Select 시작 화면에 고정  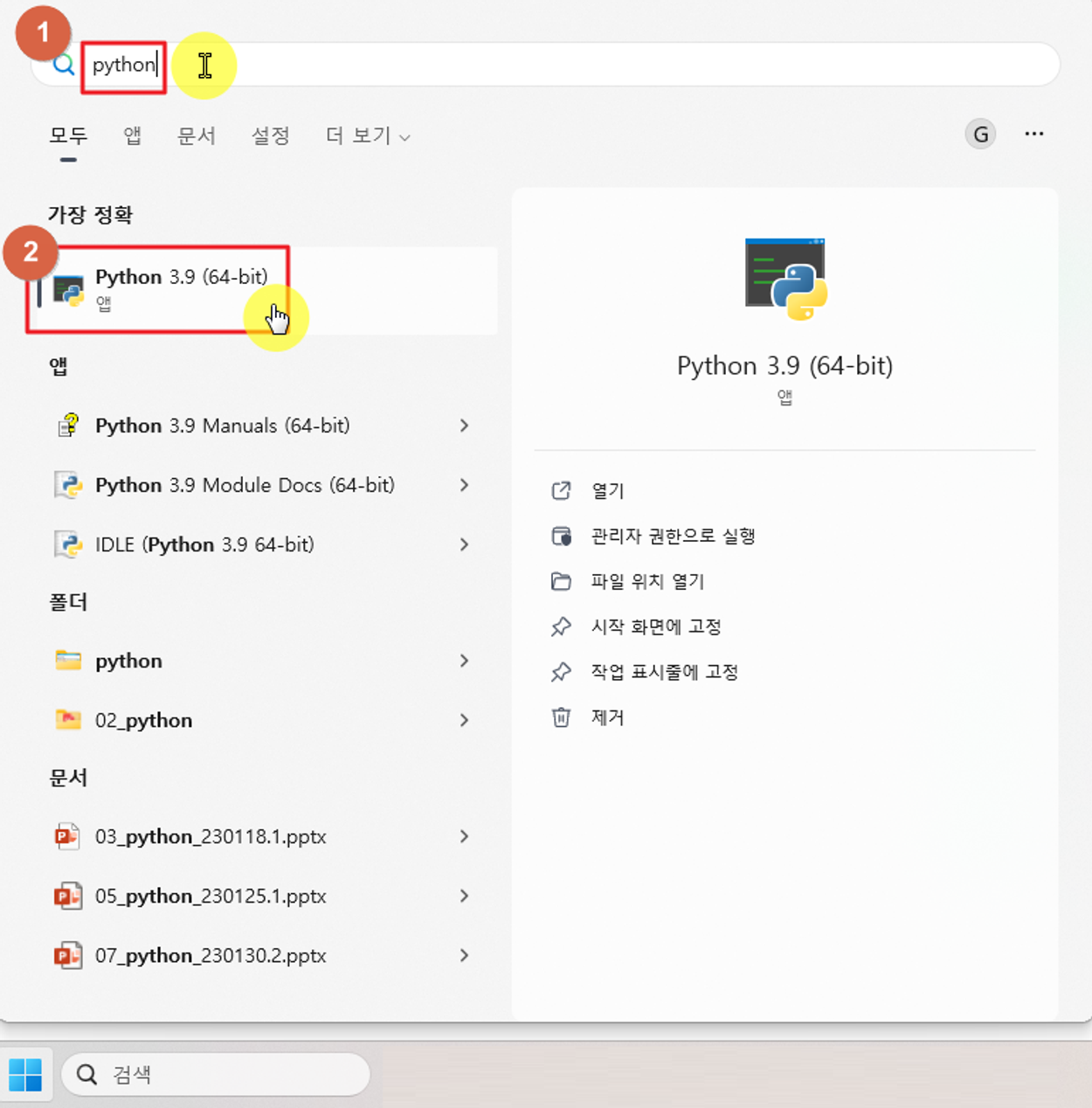tap(656, 627)
